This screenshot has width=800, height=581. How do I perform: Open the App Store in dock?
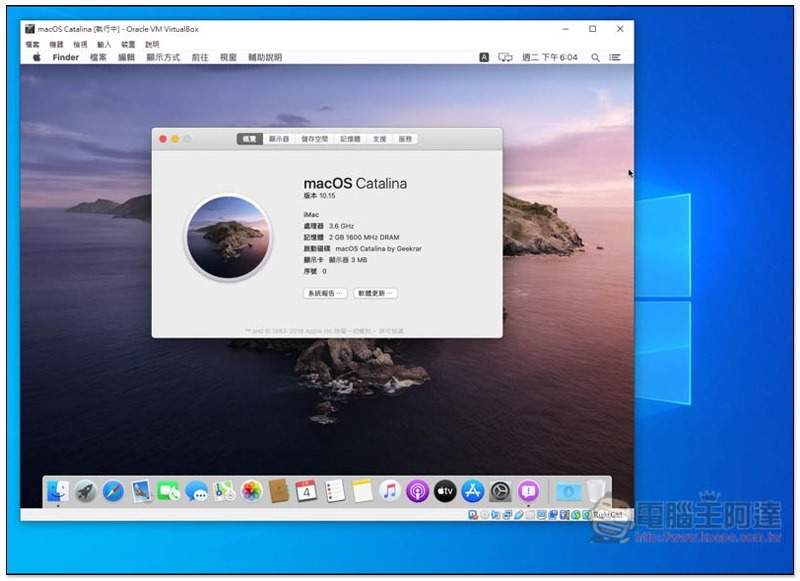[x=473, y=491]
